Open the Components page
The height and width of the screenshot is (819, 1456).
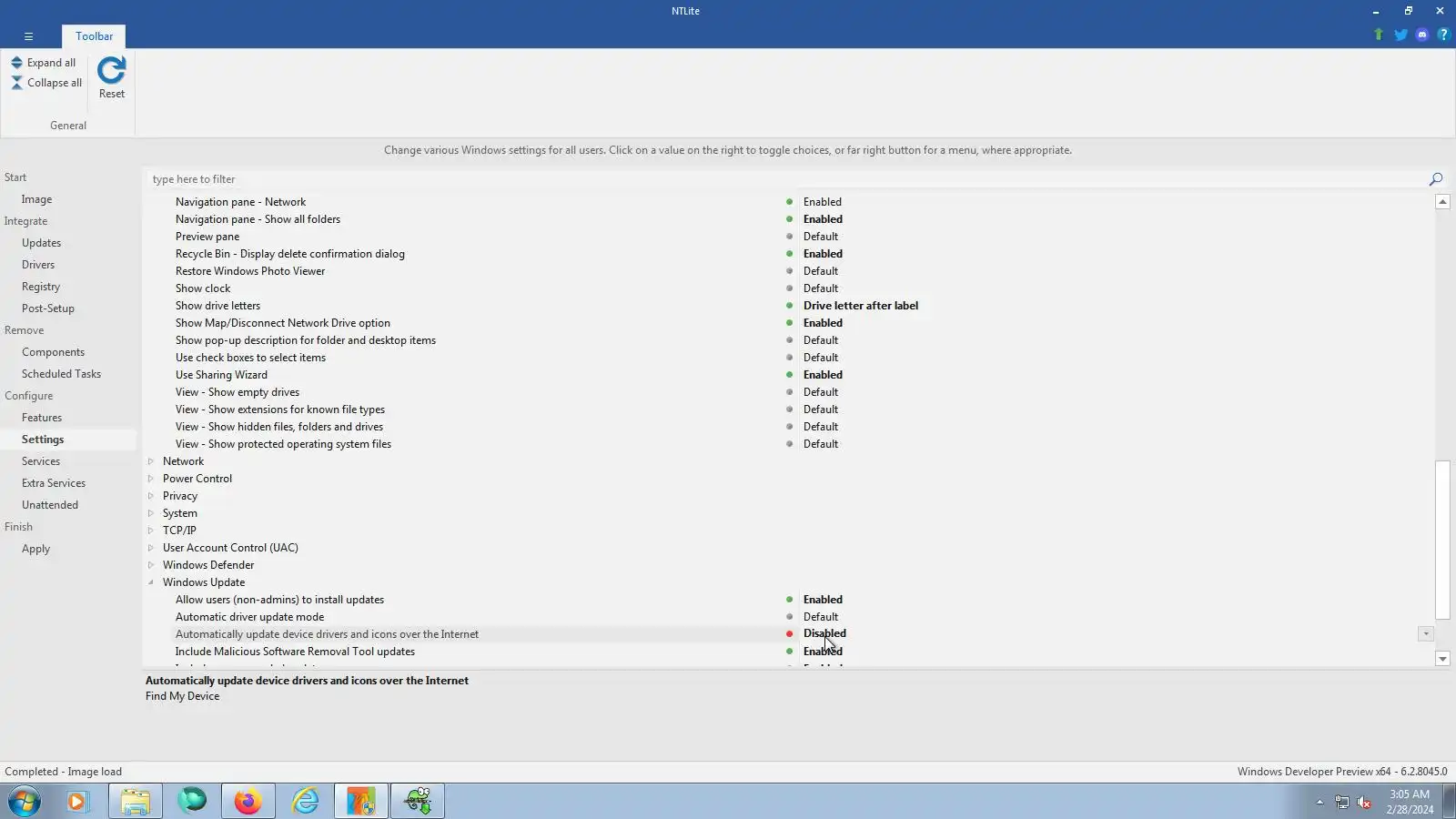(53, 352)
